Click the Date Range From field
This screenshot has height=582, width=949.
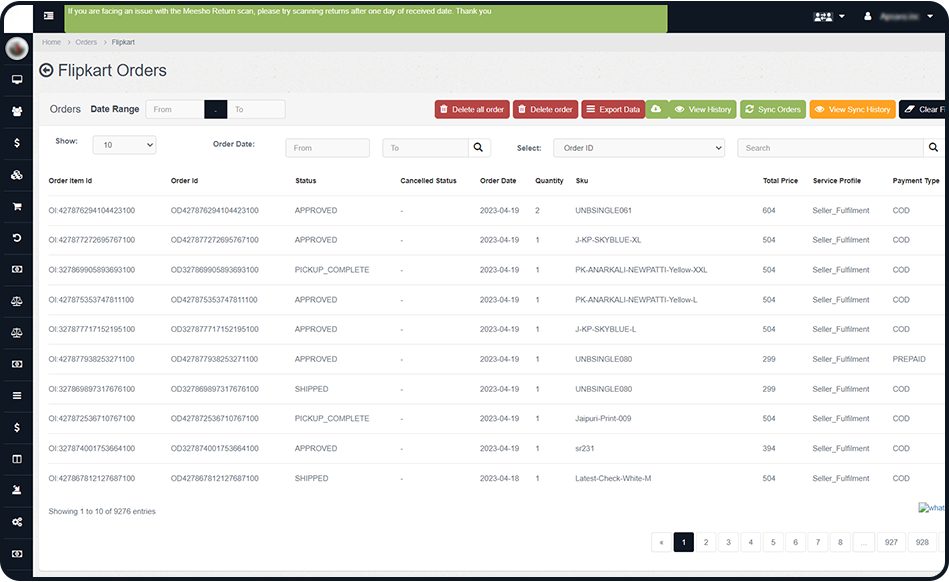coord(176,109)
